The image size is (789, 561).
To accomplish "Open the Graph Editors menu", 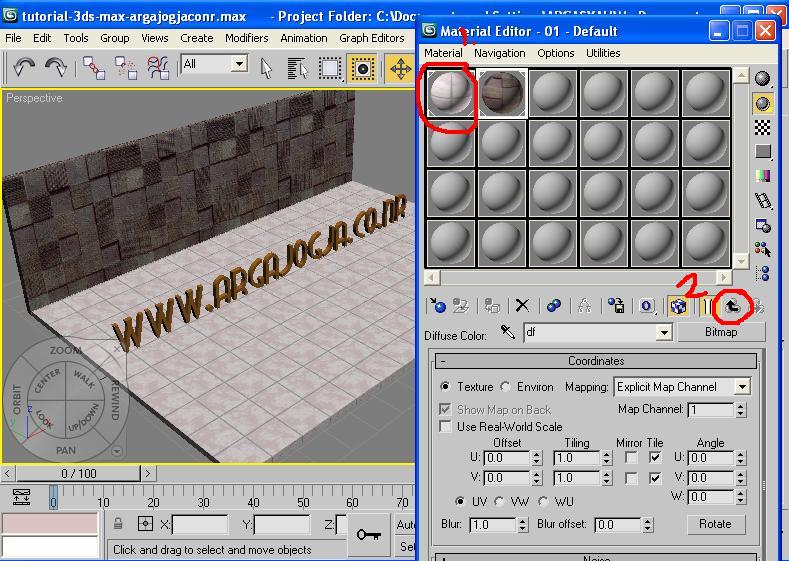I will 371,38.
